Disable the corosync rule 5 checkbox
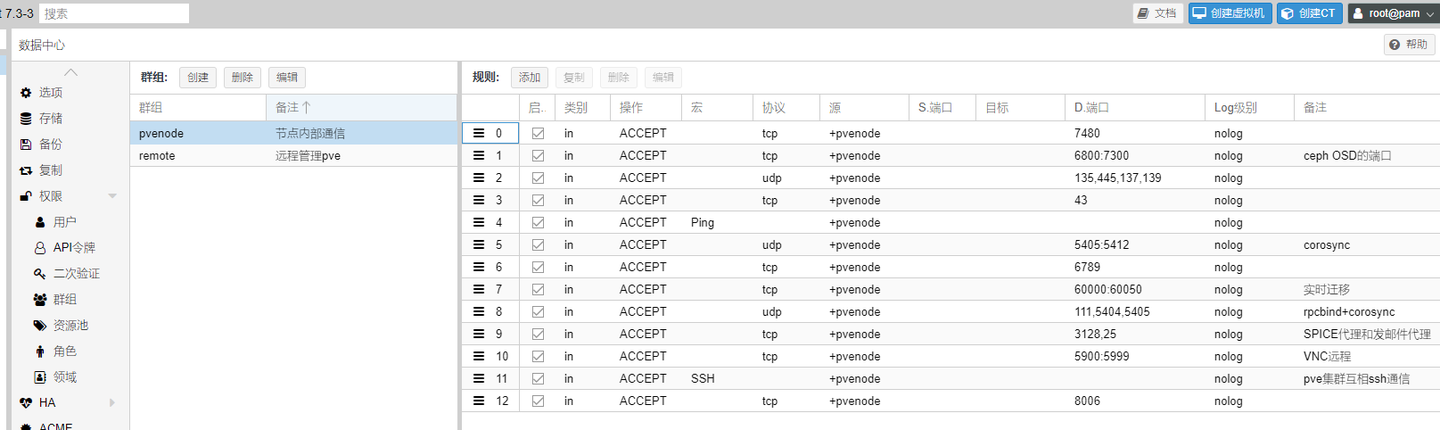The height and width of the screenshot is (430, 1440). pos(538,245)
